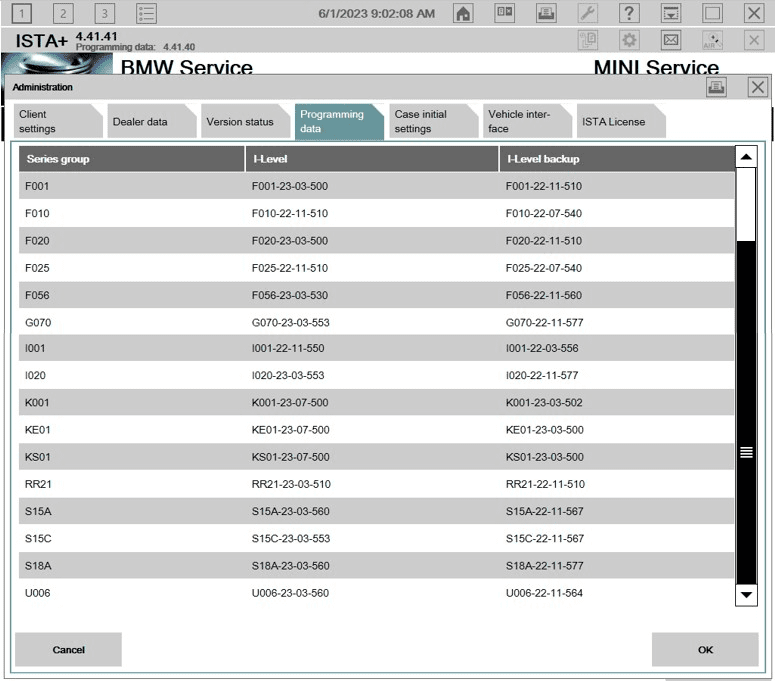775x681 pixels.
Task: Switch to Client settings tab
Action: [57, 121]
